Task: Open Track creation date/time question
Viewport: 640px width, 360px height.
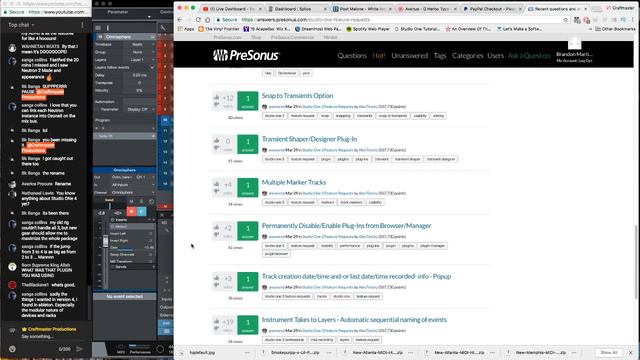Action: pos(356,276)
